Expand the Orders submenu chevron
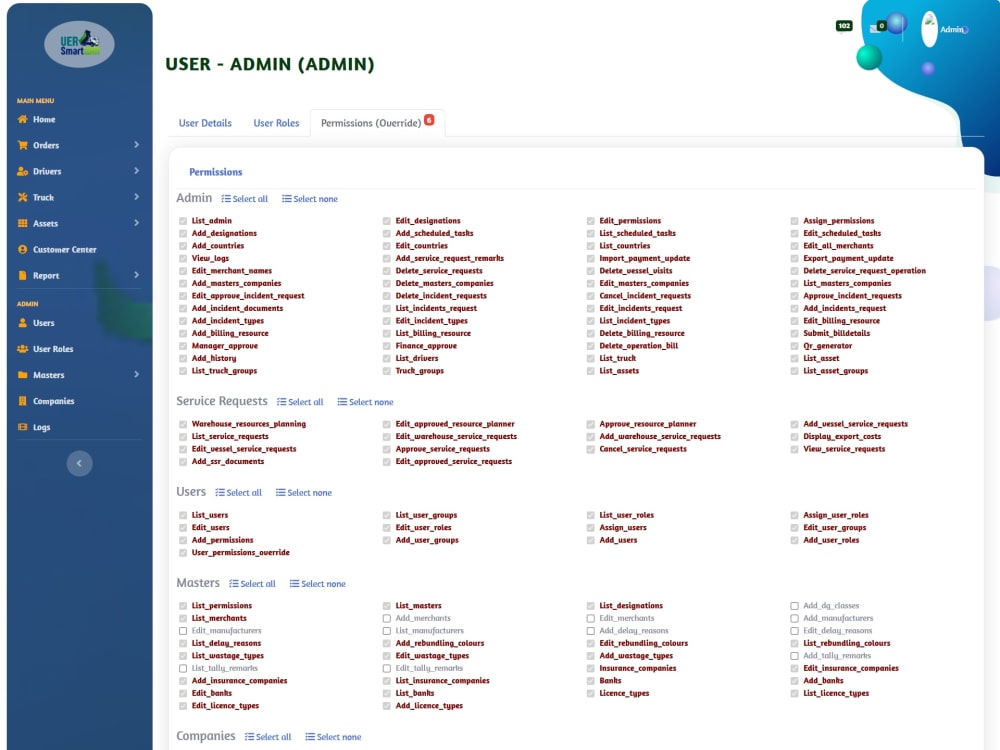 click(x=136, y=145)
